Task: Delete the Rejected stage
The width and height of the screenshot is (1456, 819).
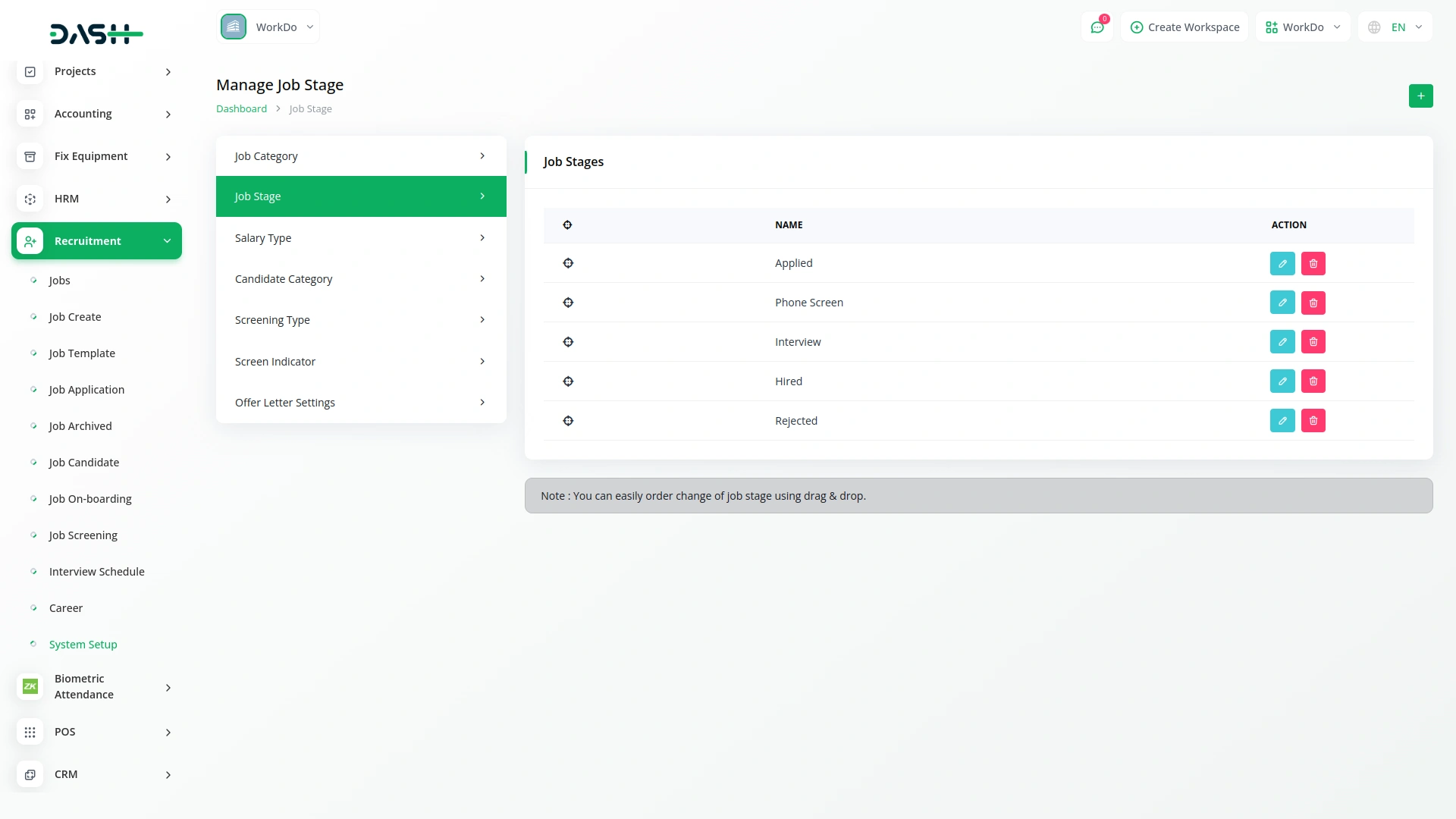Action: pos(1313,421)
